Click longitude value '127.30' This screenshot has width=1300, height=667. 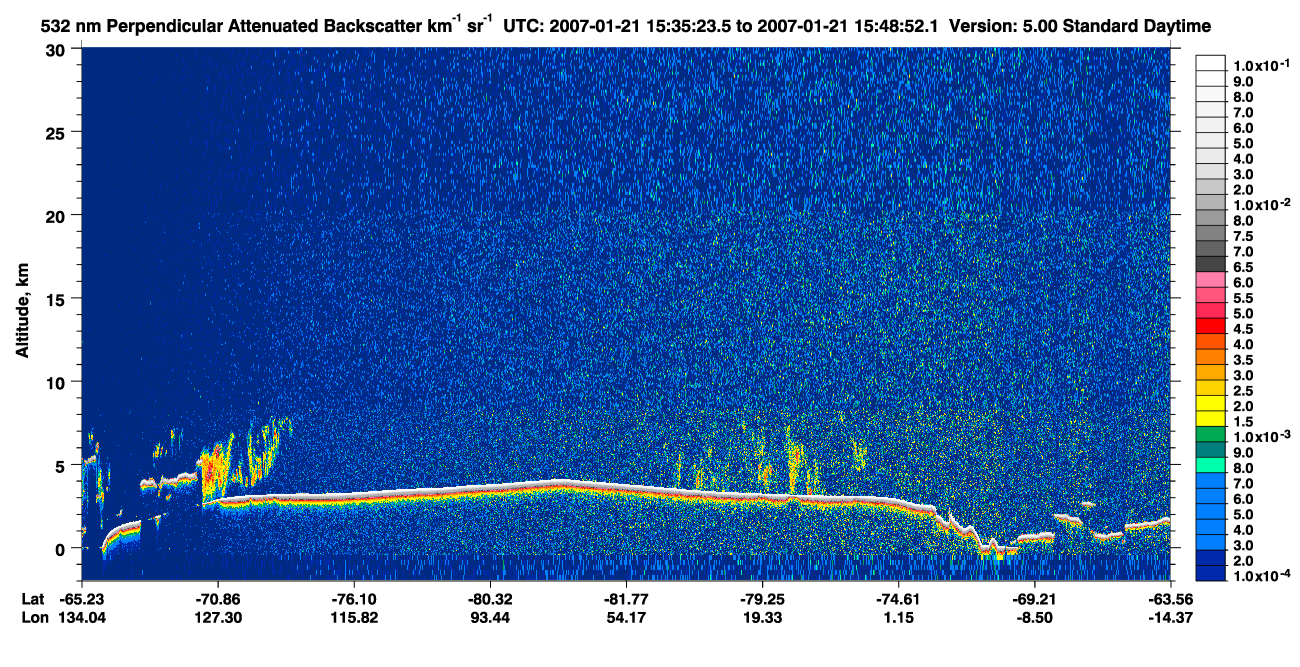[x=218, y=617]
